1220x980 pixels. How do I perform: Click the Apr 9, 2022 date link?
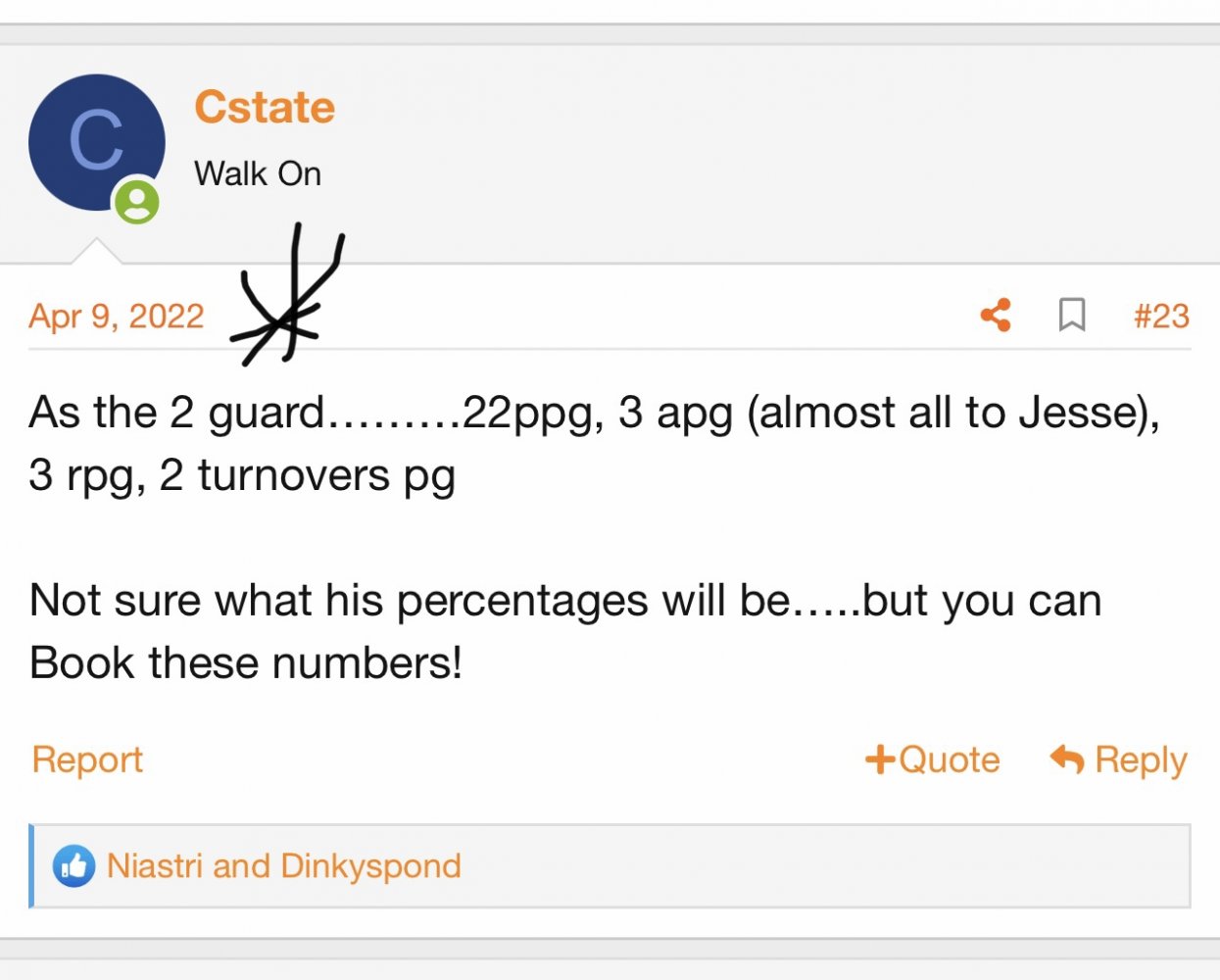[117, 316]
